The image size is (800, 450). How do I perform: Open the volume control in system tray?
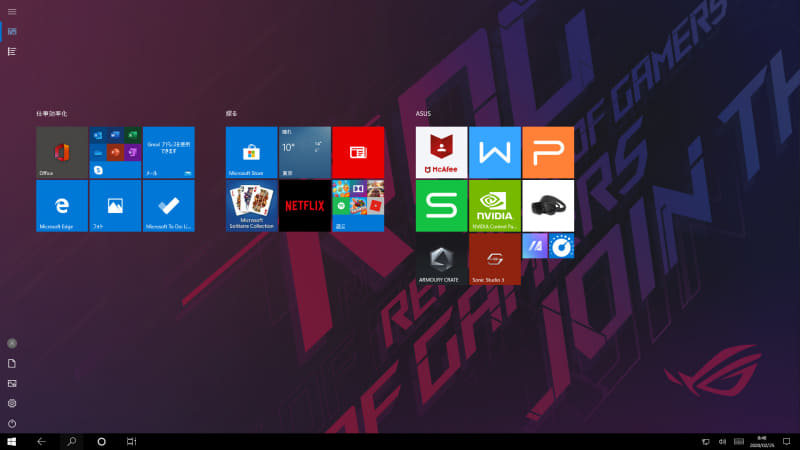tap(722, 442)
